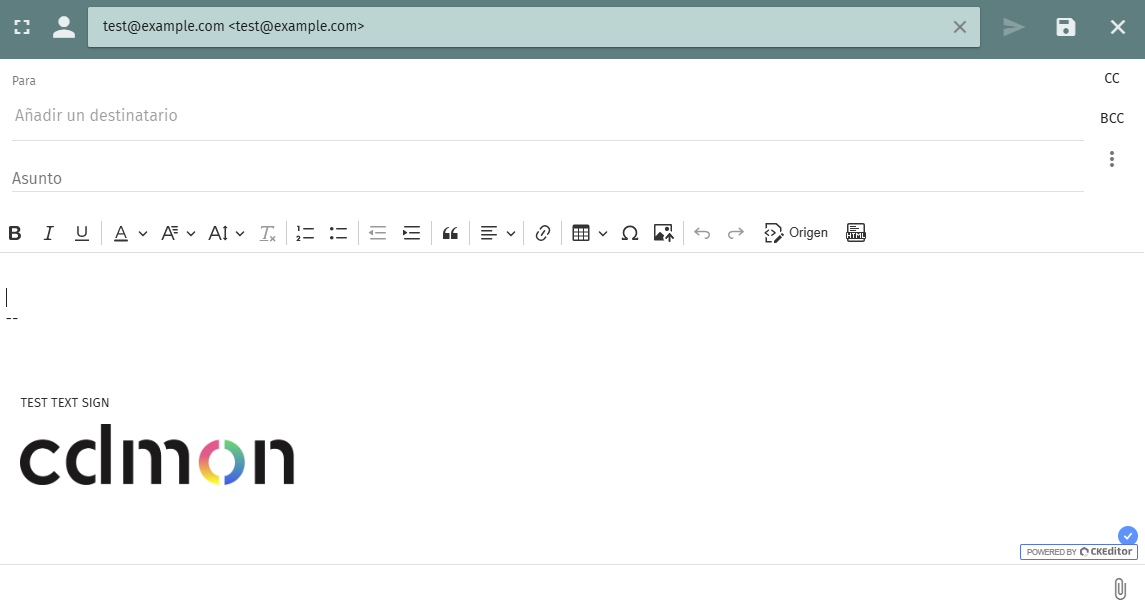Toggle Bold formatting in the editor toolbar

[x=15, y=233]
